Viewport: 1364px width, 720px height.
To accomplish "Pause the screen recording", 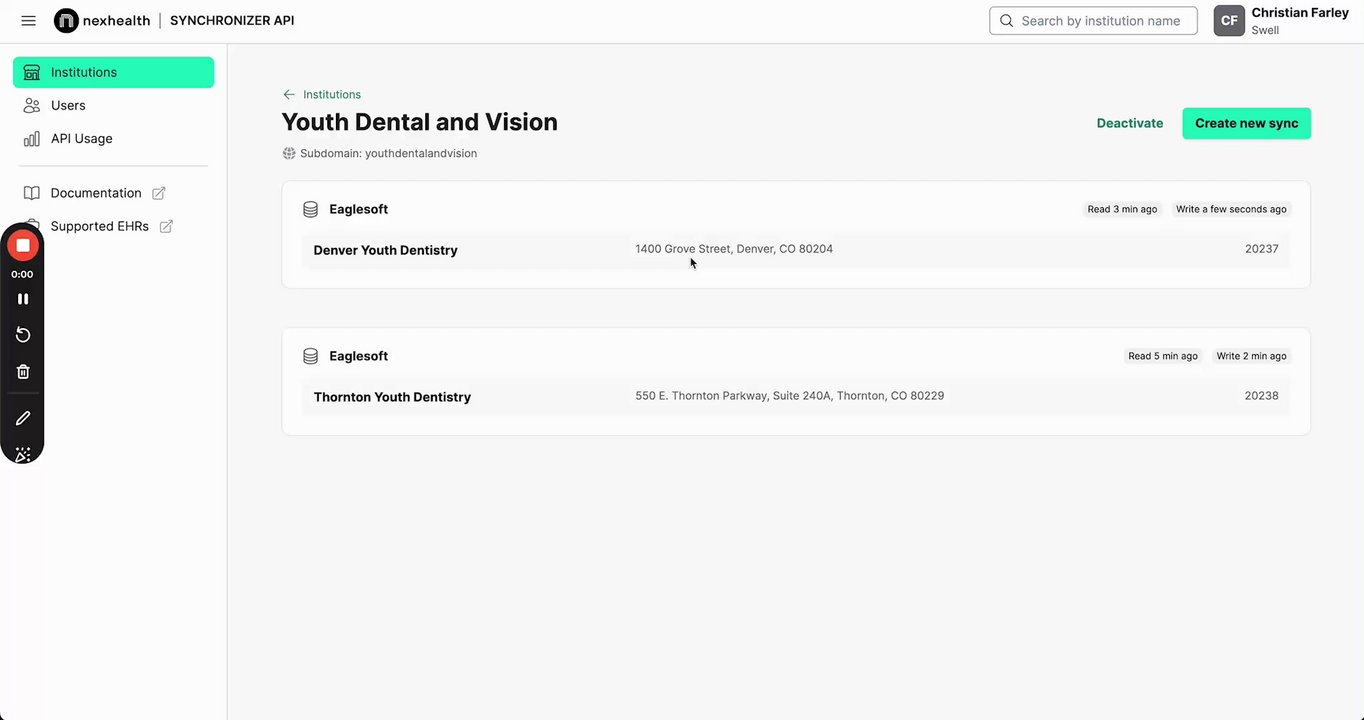I will click(23, 299).
